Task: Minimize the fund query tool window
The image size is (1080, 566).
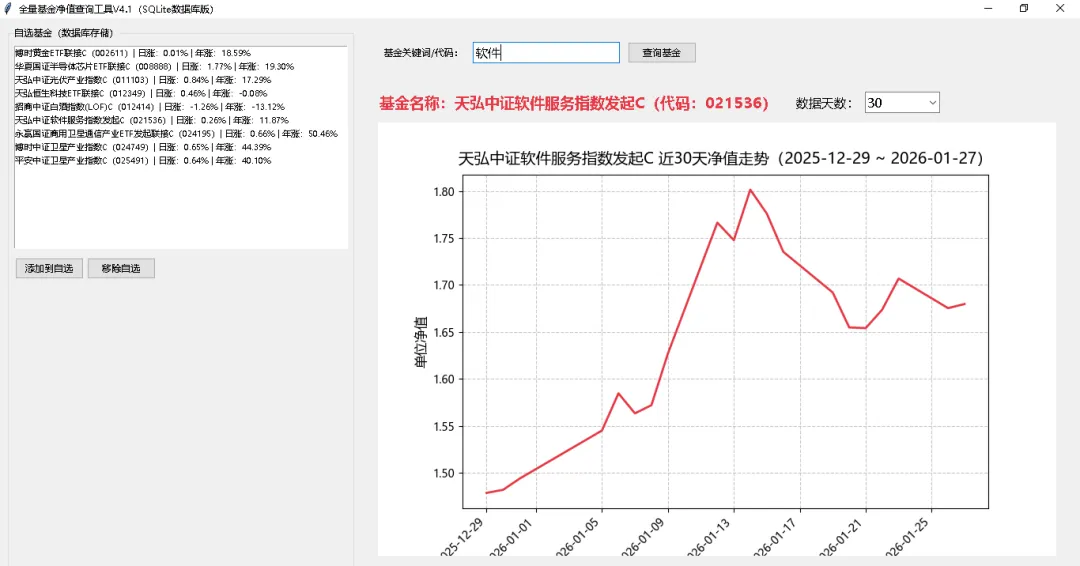Action: [x=988, y=9]
